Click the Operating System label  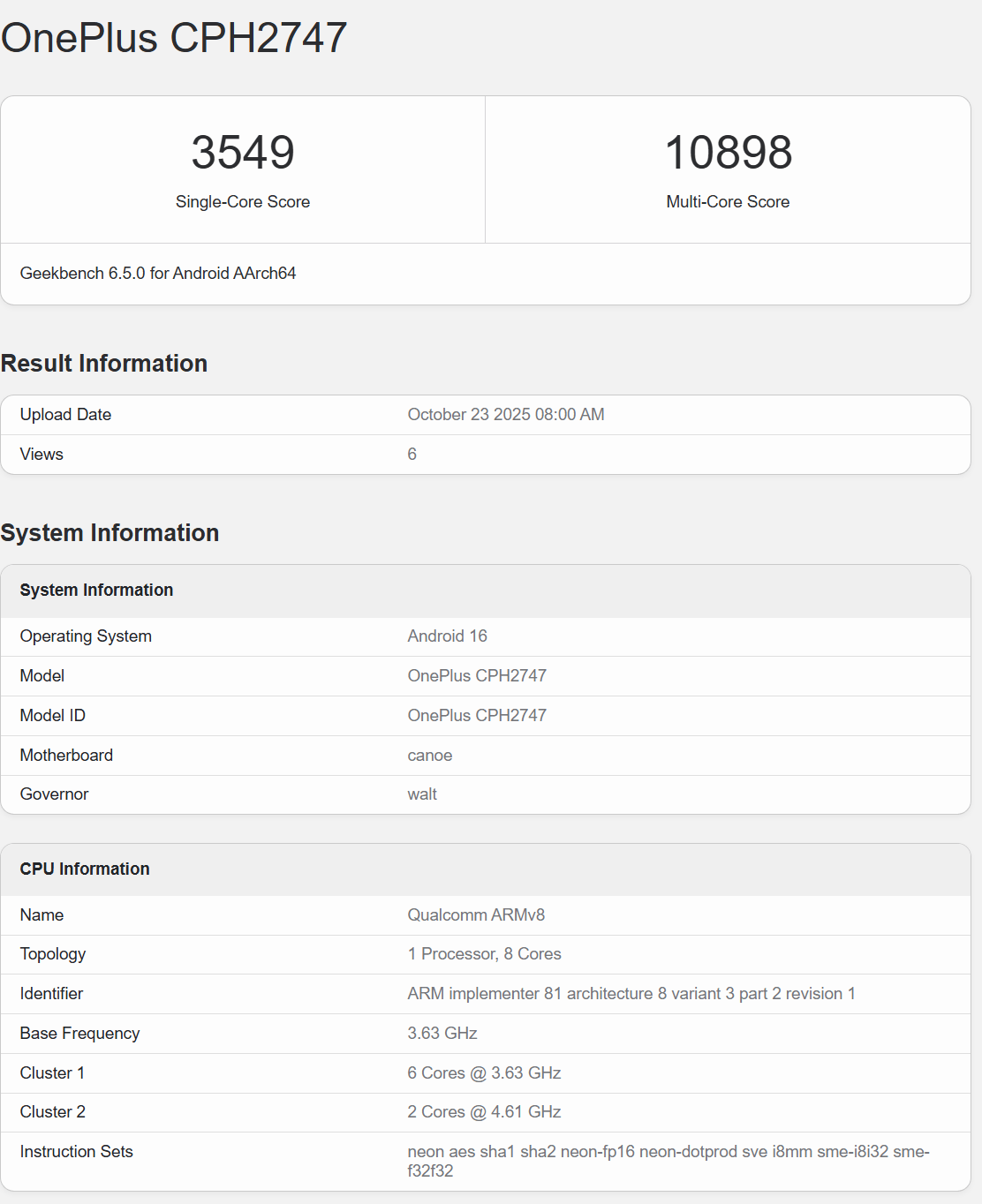[86, 636]
